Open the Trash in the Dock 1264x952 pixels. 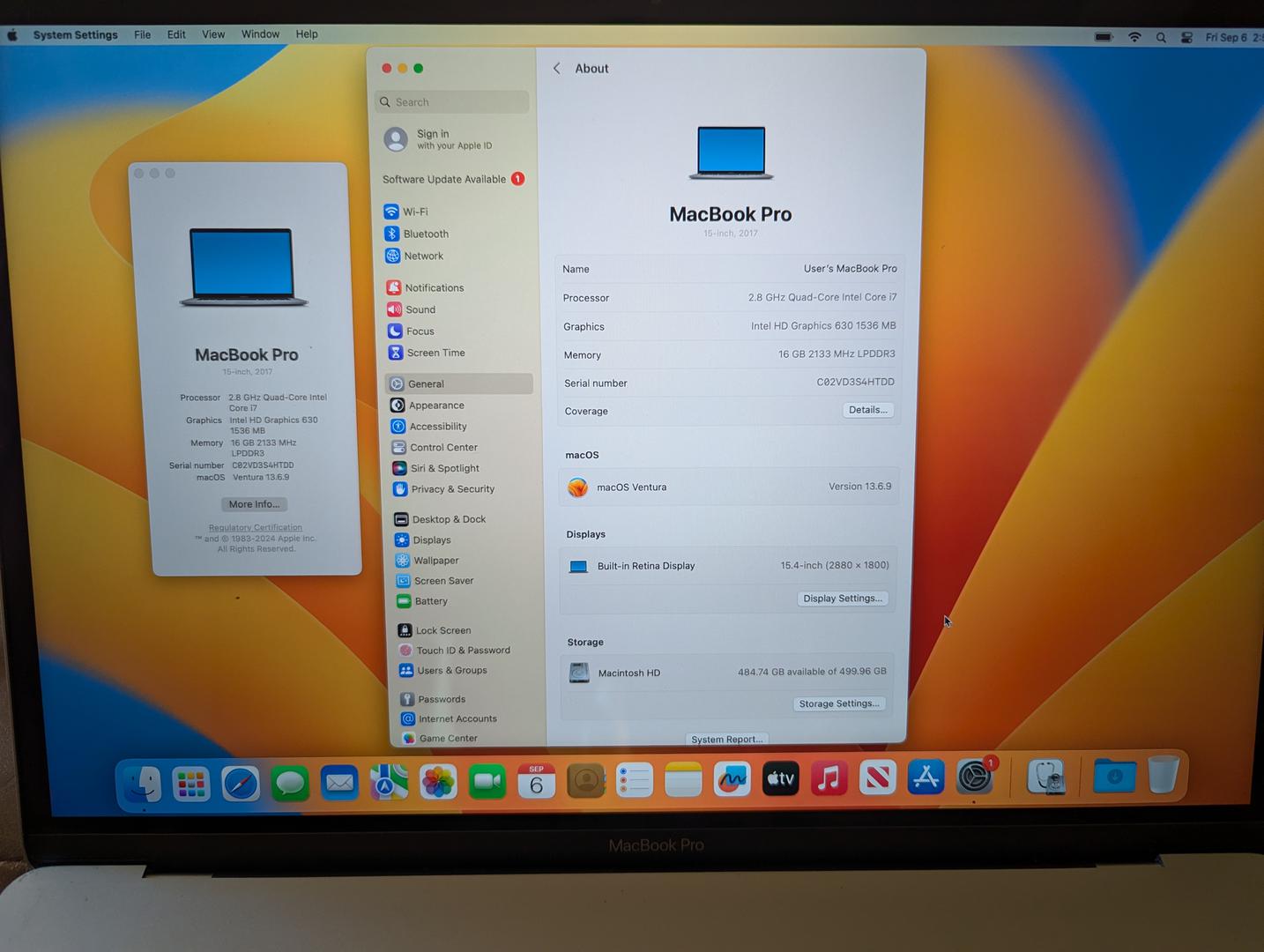click(1164, 776)
